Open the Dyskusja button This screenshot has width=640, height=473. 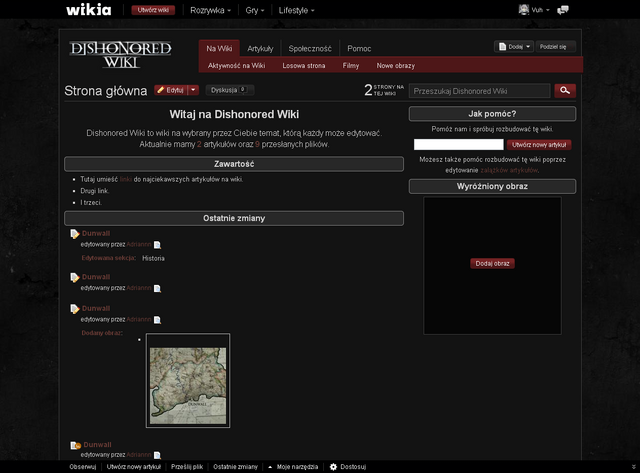(229, 90)
